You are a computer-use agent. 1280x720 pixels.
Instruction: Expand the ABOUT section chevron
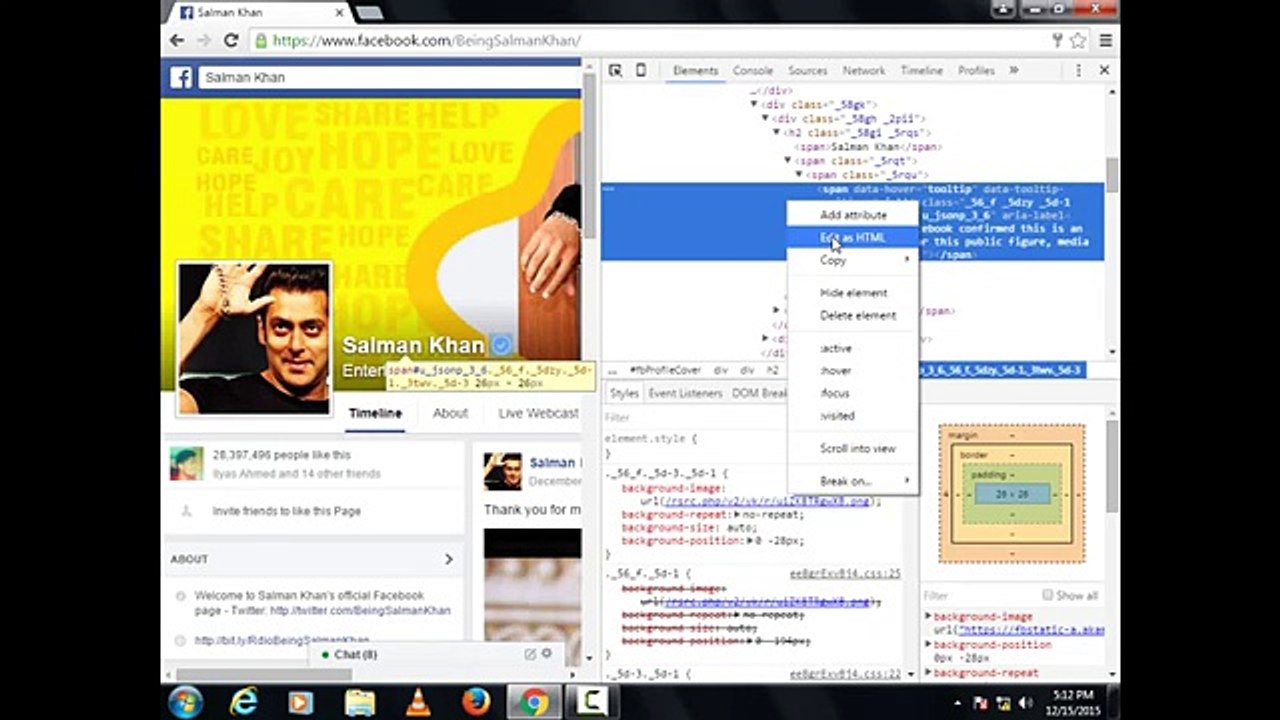click(x=448, y=559)
